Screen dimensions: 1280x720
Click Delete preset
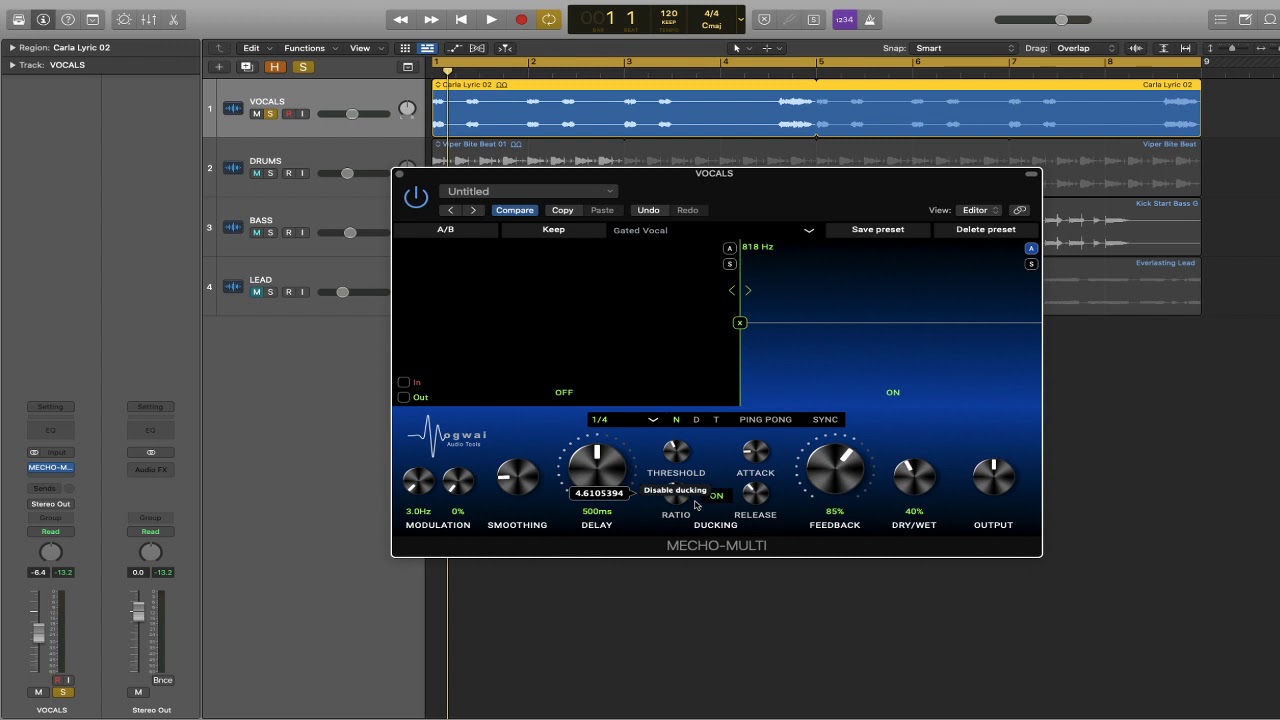(x=986, y=230)
